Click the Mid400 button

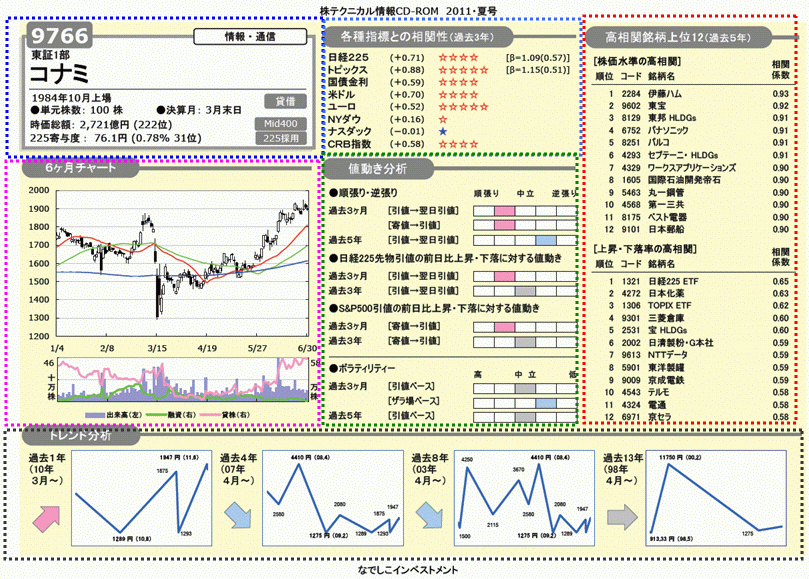(281, 123)
